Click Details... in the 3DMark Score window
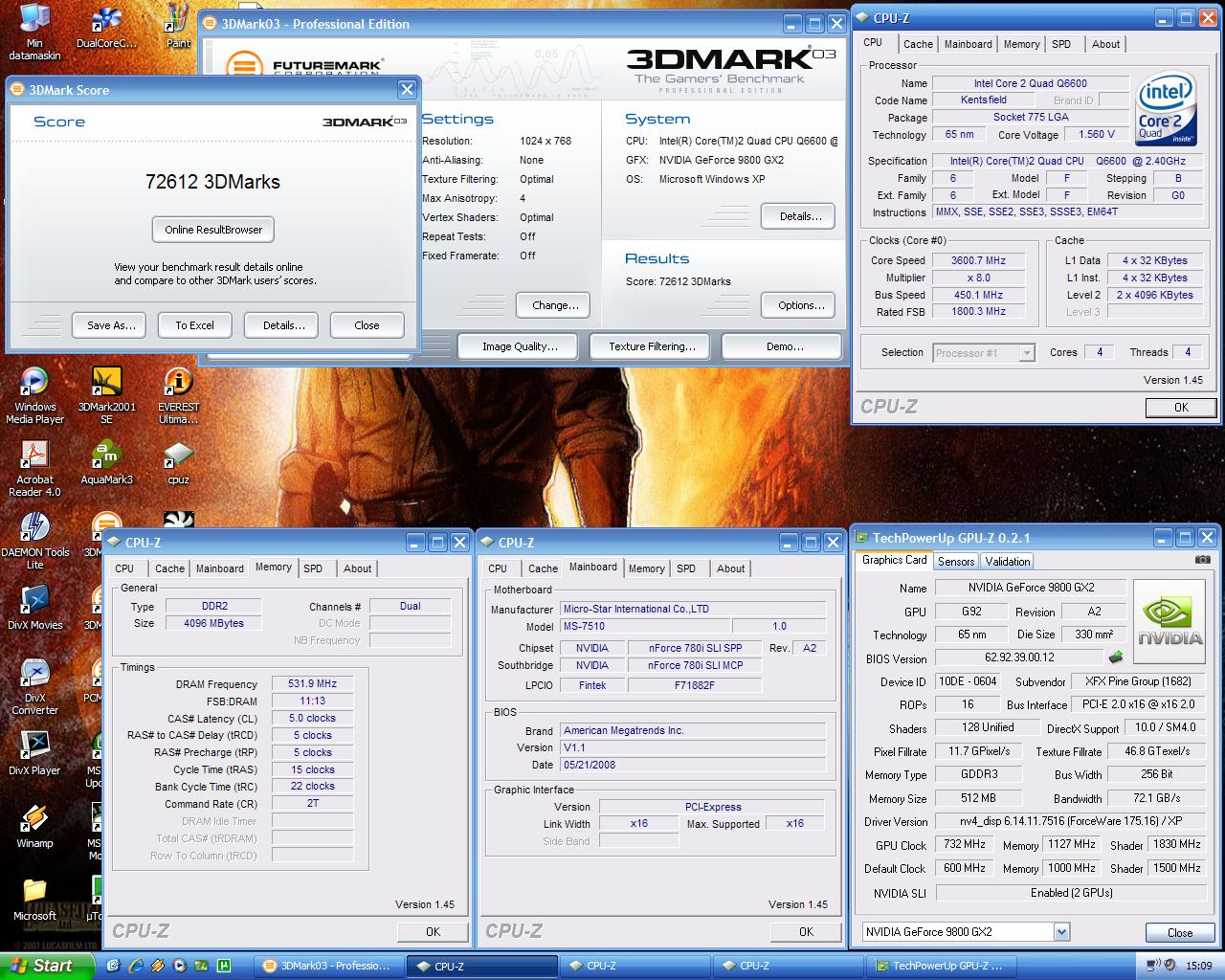 coord(283,325)
